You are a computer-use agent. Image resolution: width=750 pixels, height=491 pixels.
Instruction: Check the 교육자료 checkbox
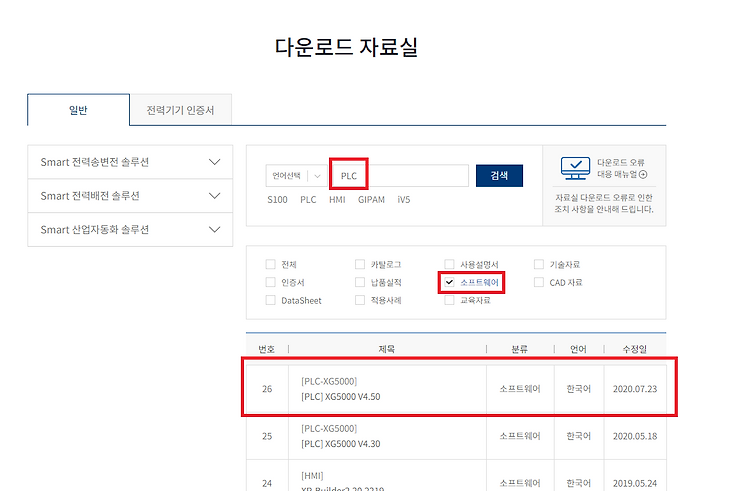449,300
